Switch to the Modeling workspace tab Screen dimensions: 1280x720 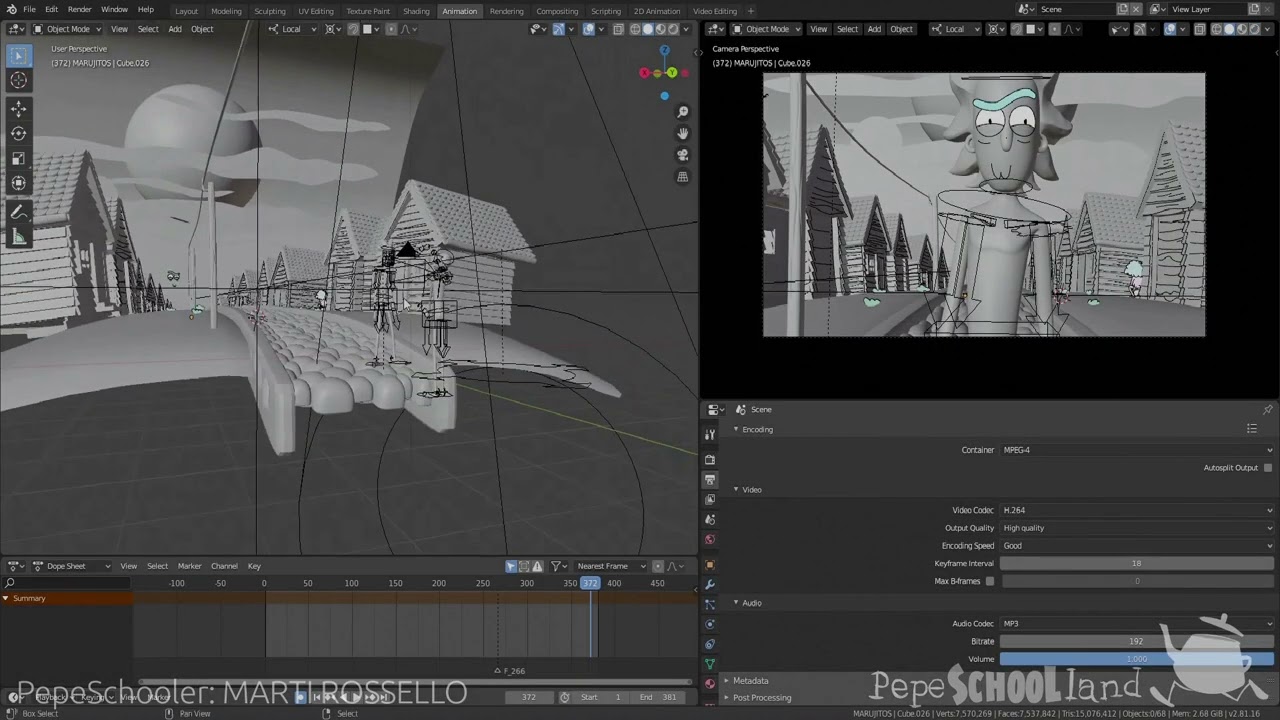[x=226, y=11]
